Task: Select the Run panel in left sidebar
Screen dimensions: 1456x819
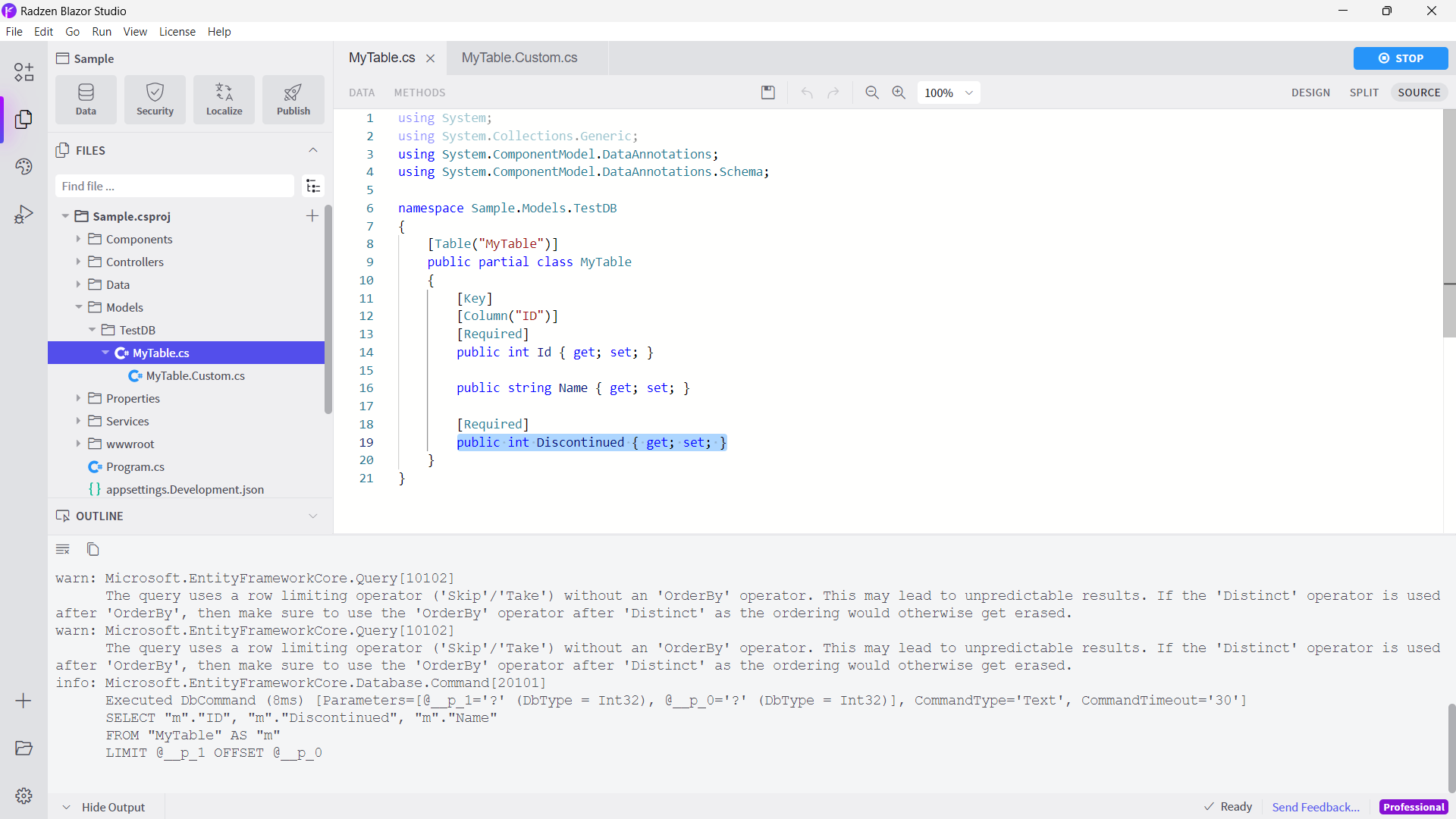Action: coord(24,215)
